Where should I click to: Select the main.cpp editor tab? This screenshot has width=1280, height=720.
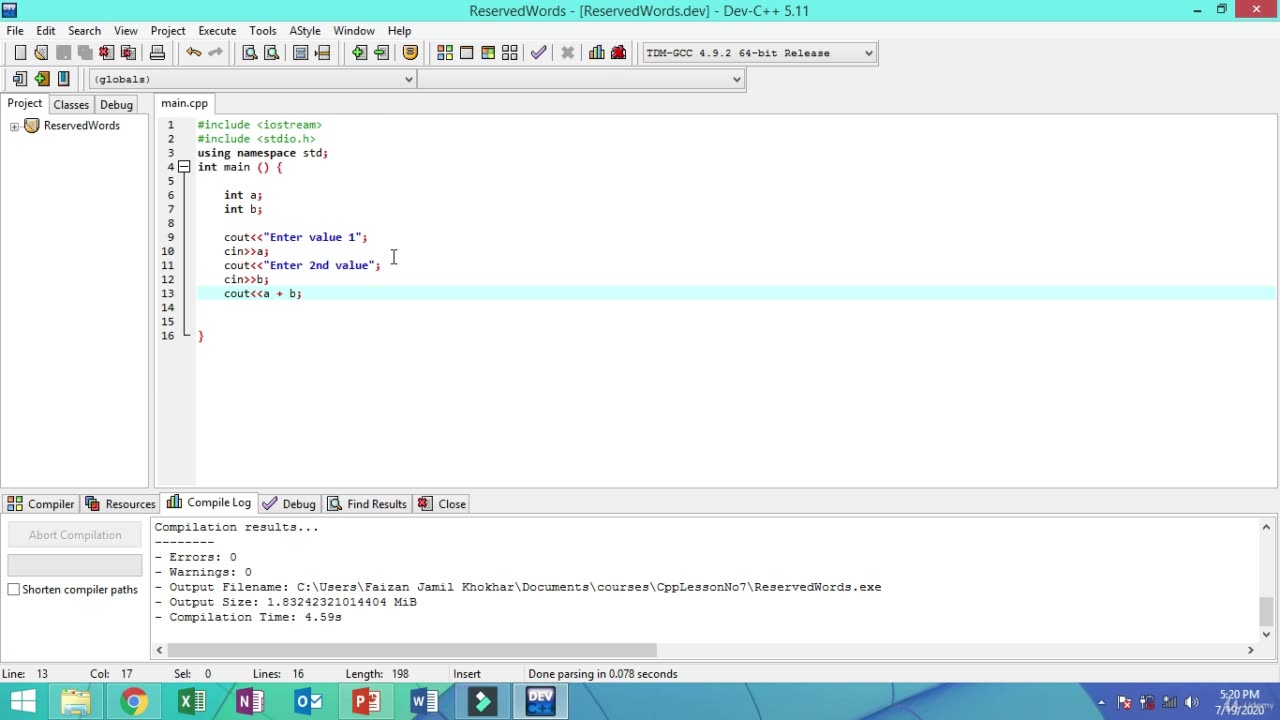184,103
